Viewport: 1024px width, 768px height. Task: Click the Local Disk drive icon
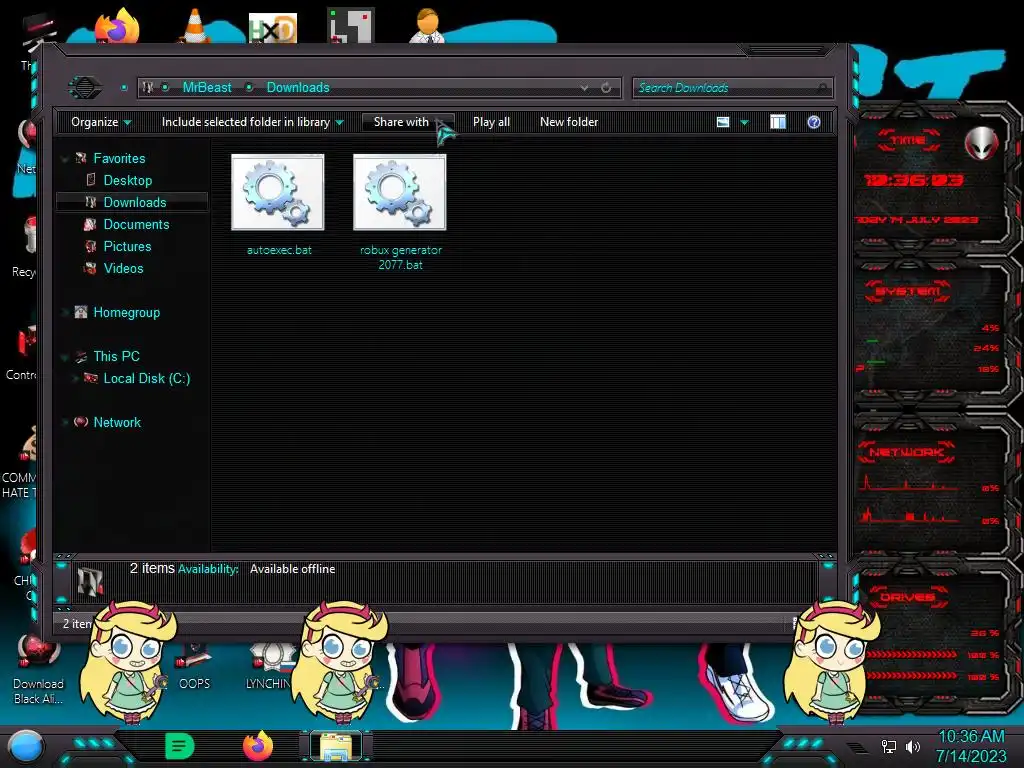[x=91, y=378]
